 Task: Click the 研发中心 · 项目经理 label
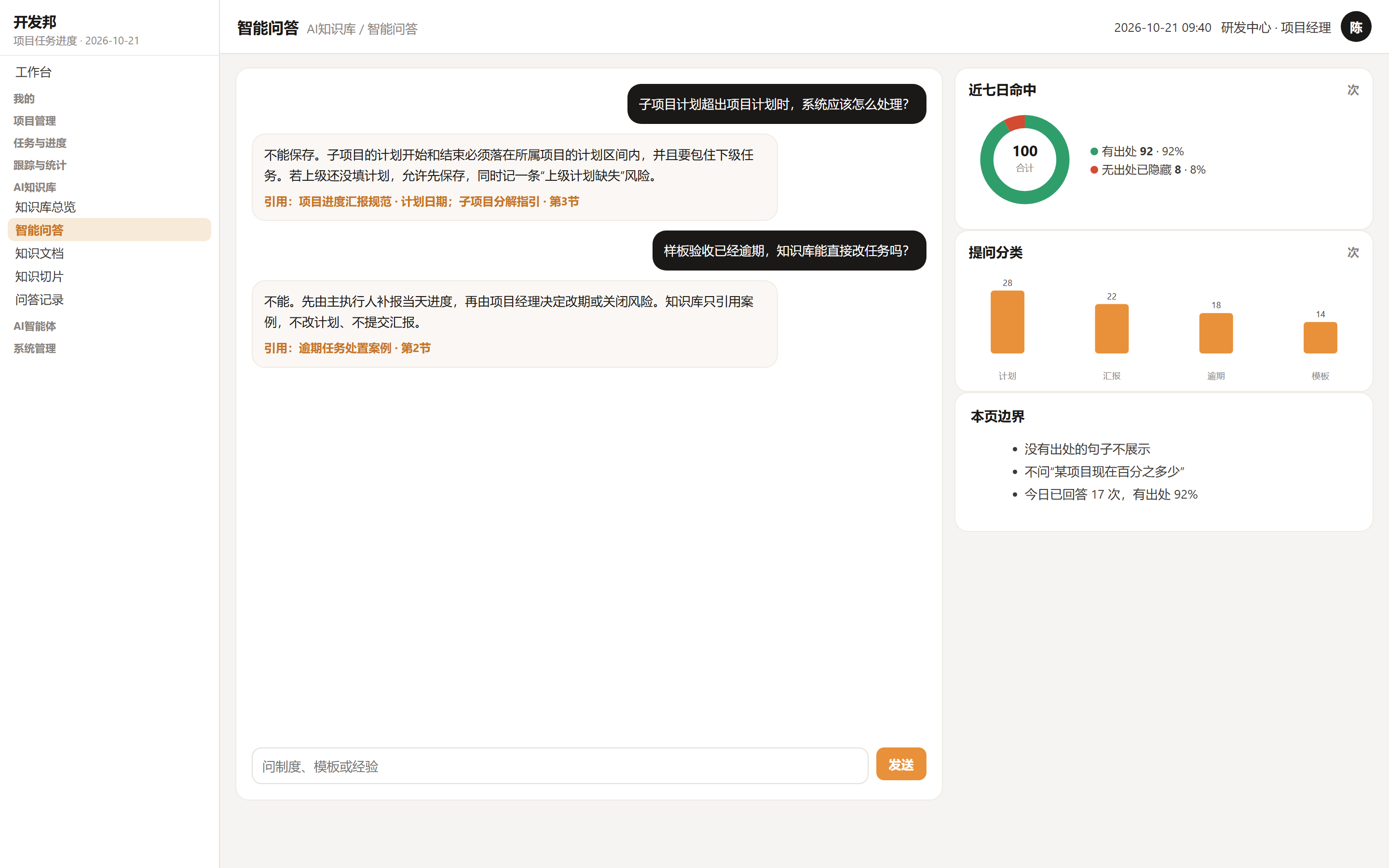click(1275, 27)
